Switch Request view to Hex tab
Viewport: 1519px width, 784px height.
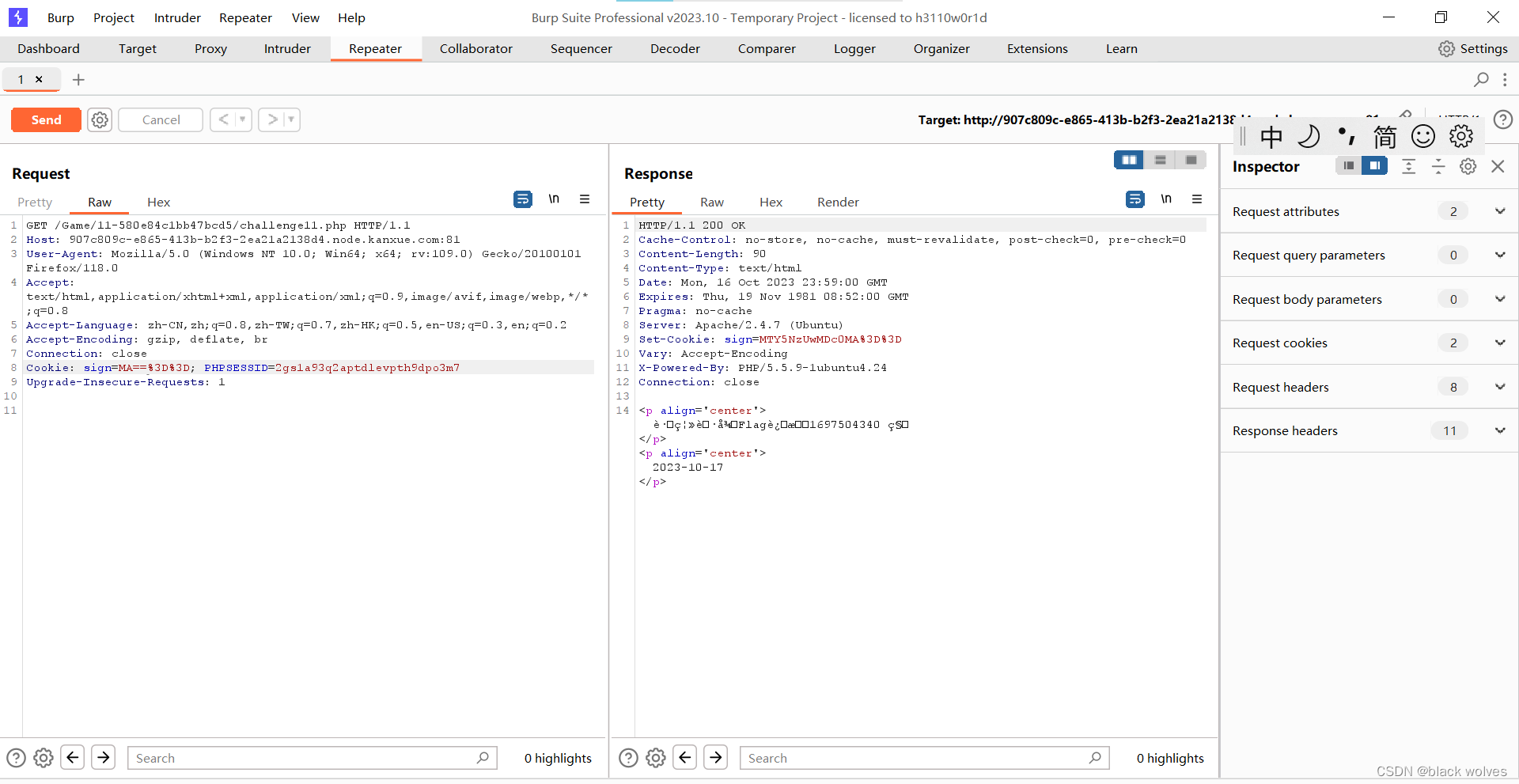tap(158, 202)
